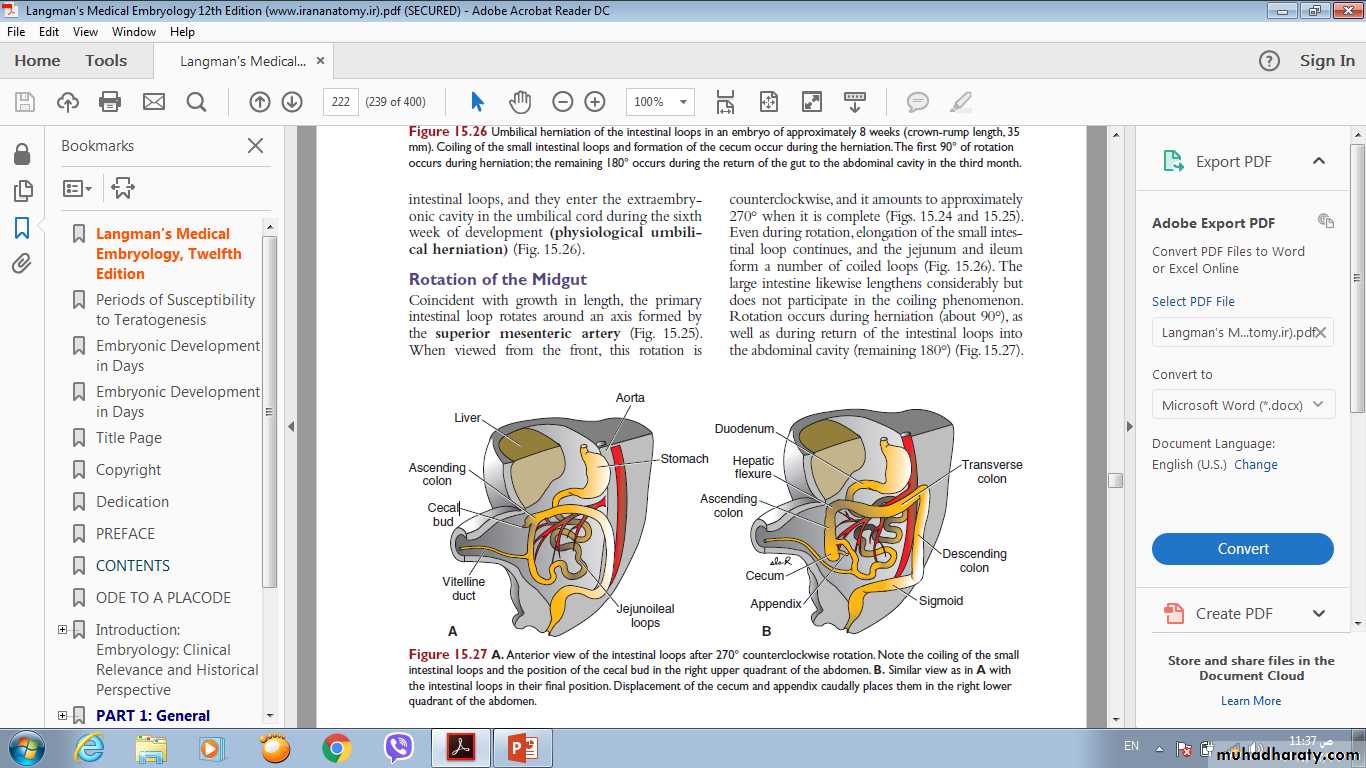Click the Print file icon
Image resolution: width=1366 pixels, height=768 pixels.
click(x=110, y=102)
